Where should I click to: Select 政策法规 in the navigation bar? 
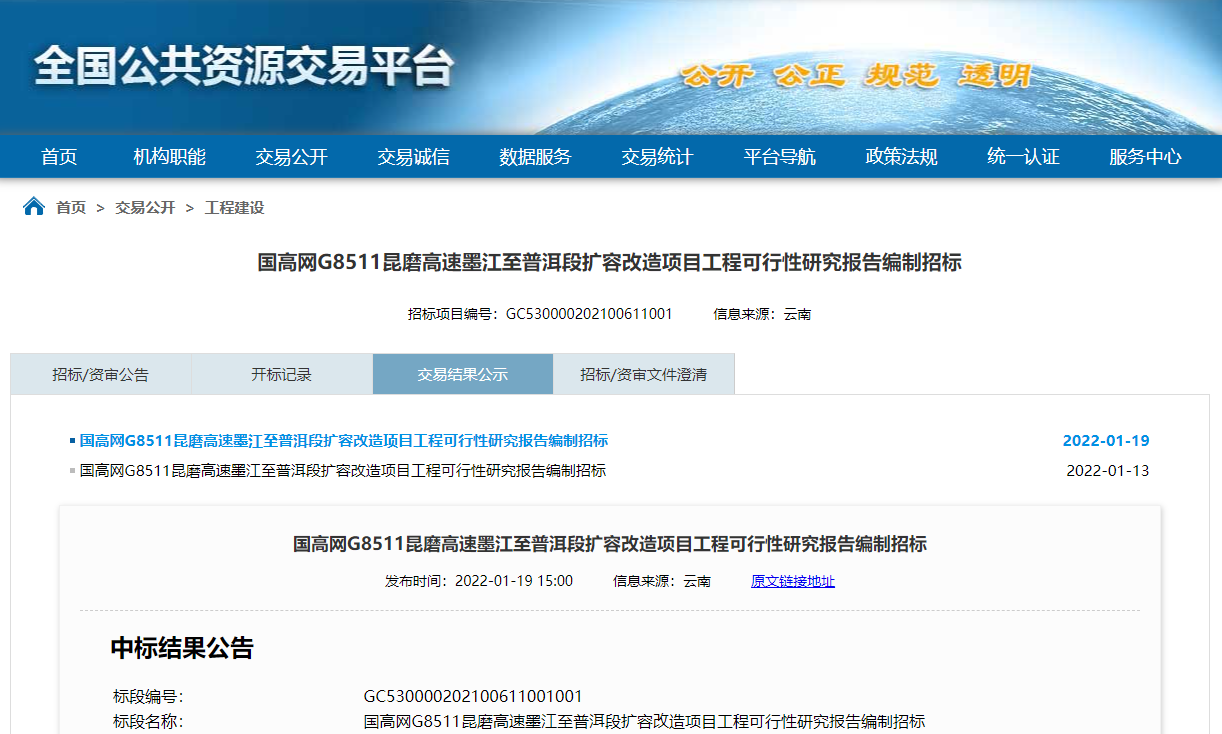[x=901, y=157]
